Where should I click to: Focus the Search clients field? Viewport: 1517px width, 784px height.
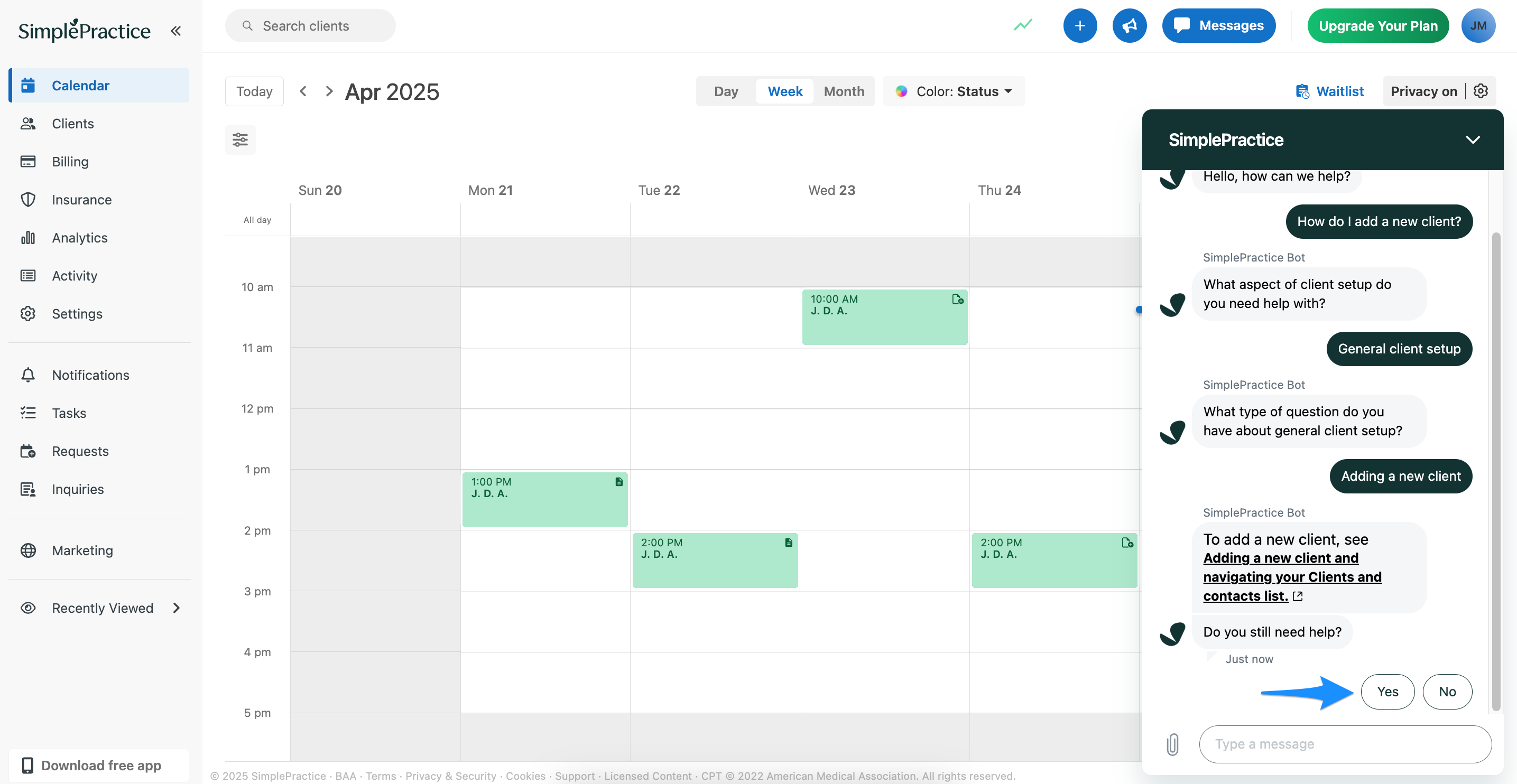[310, 26]
